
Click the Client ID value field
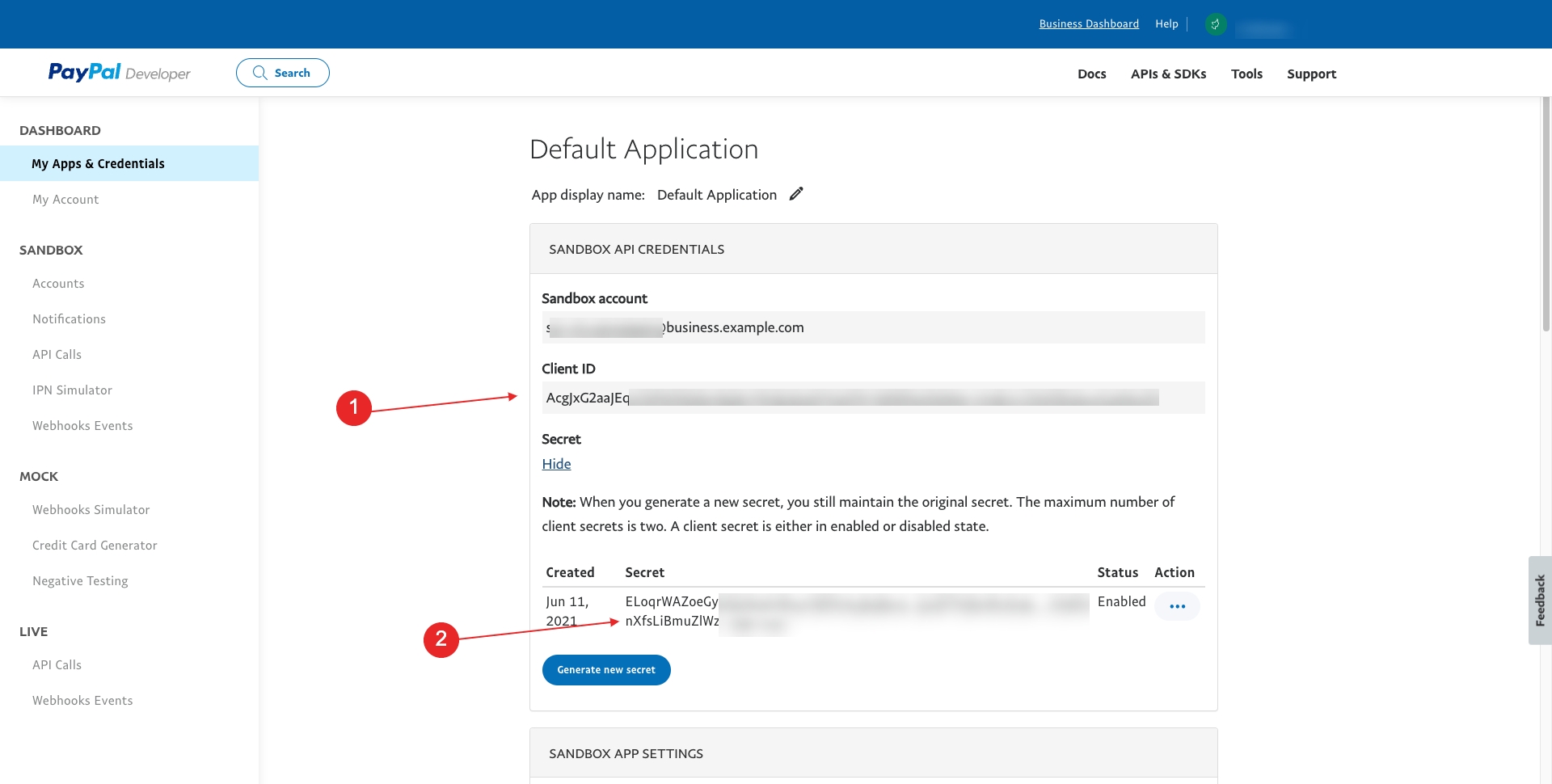pos(873,398)
